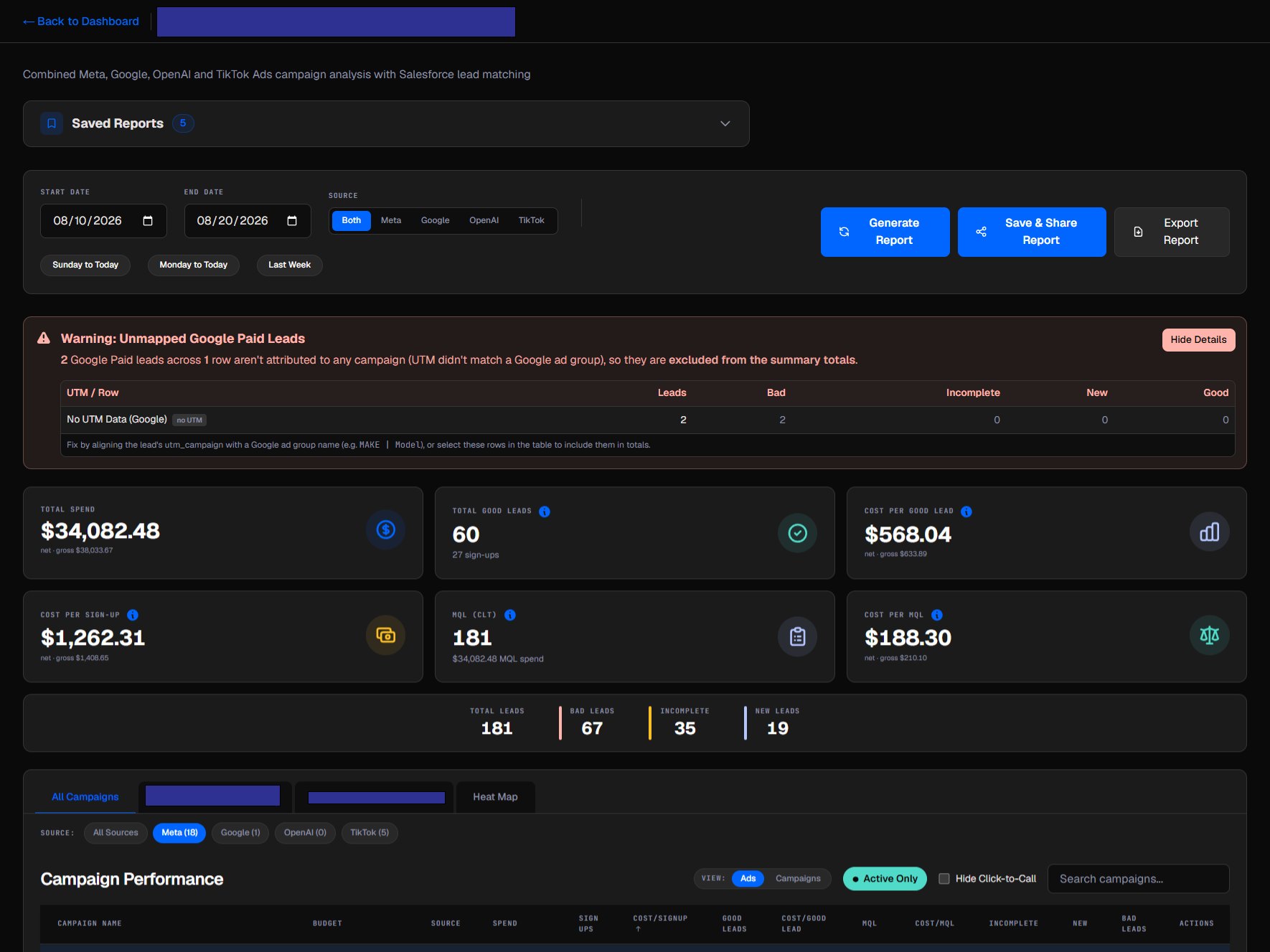This screenshot has width=1270, height=952.
Task: Switch view to Ads
Action: click(x=748, y=879)
